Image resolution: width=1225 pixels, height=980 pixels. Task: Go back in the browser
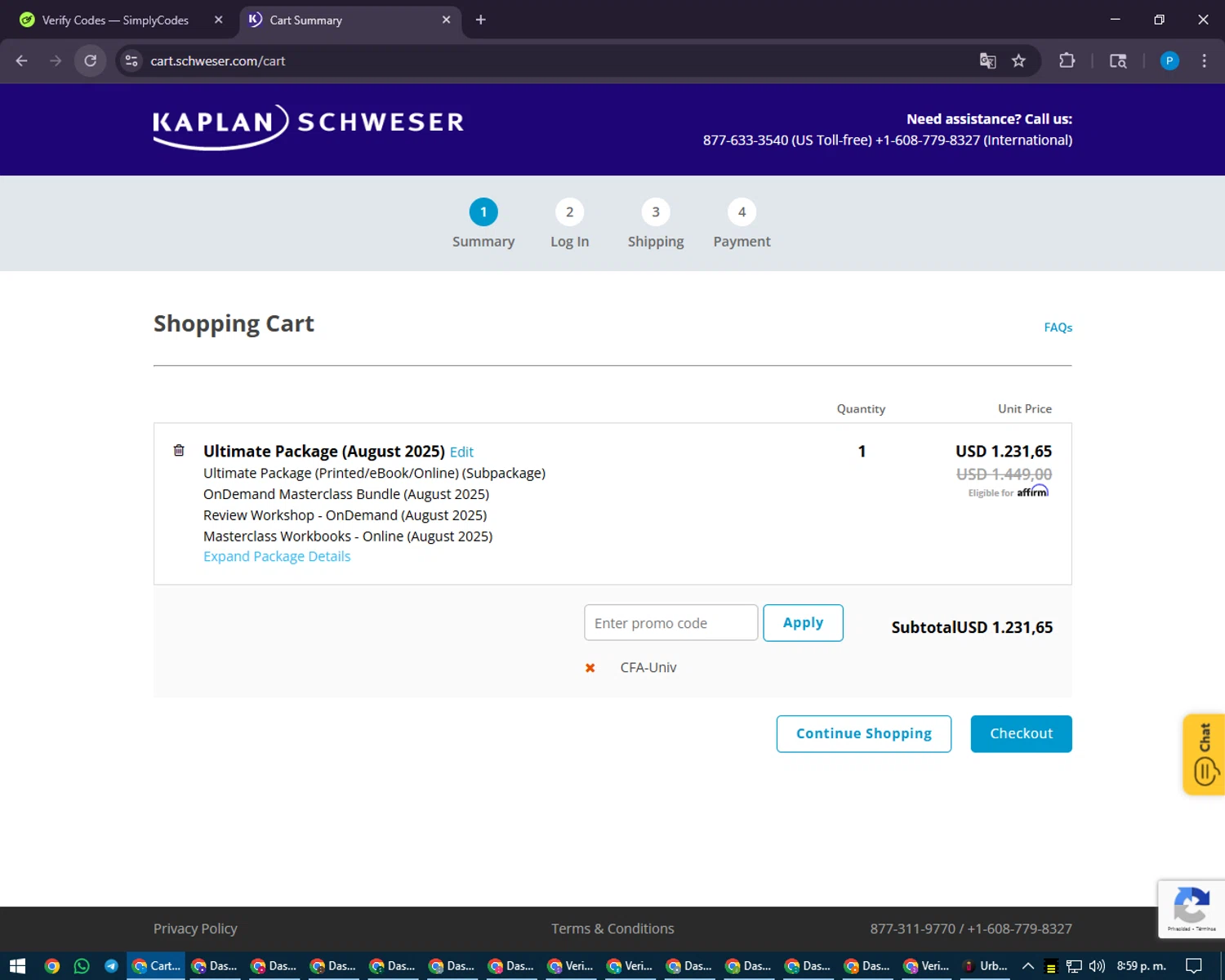pos(22,60)
